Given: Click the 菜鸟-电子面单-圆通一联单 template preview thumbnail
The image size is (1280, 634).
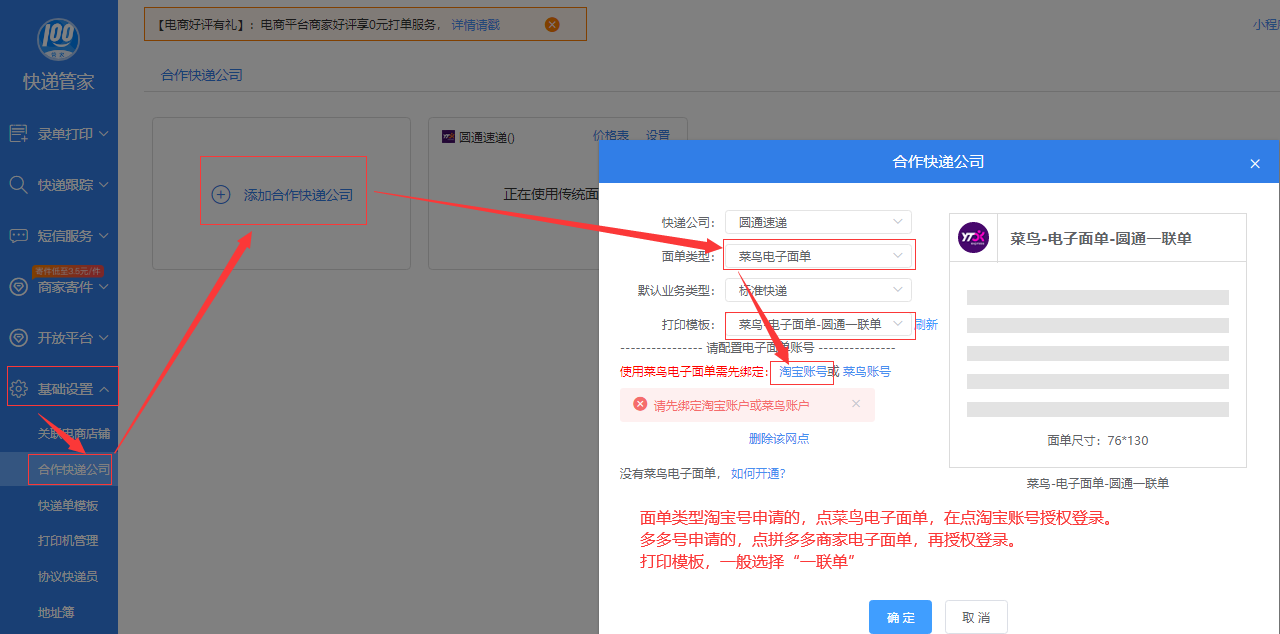Looking at the screenshot, I should (x=1097, y=340).
